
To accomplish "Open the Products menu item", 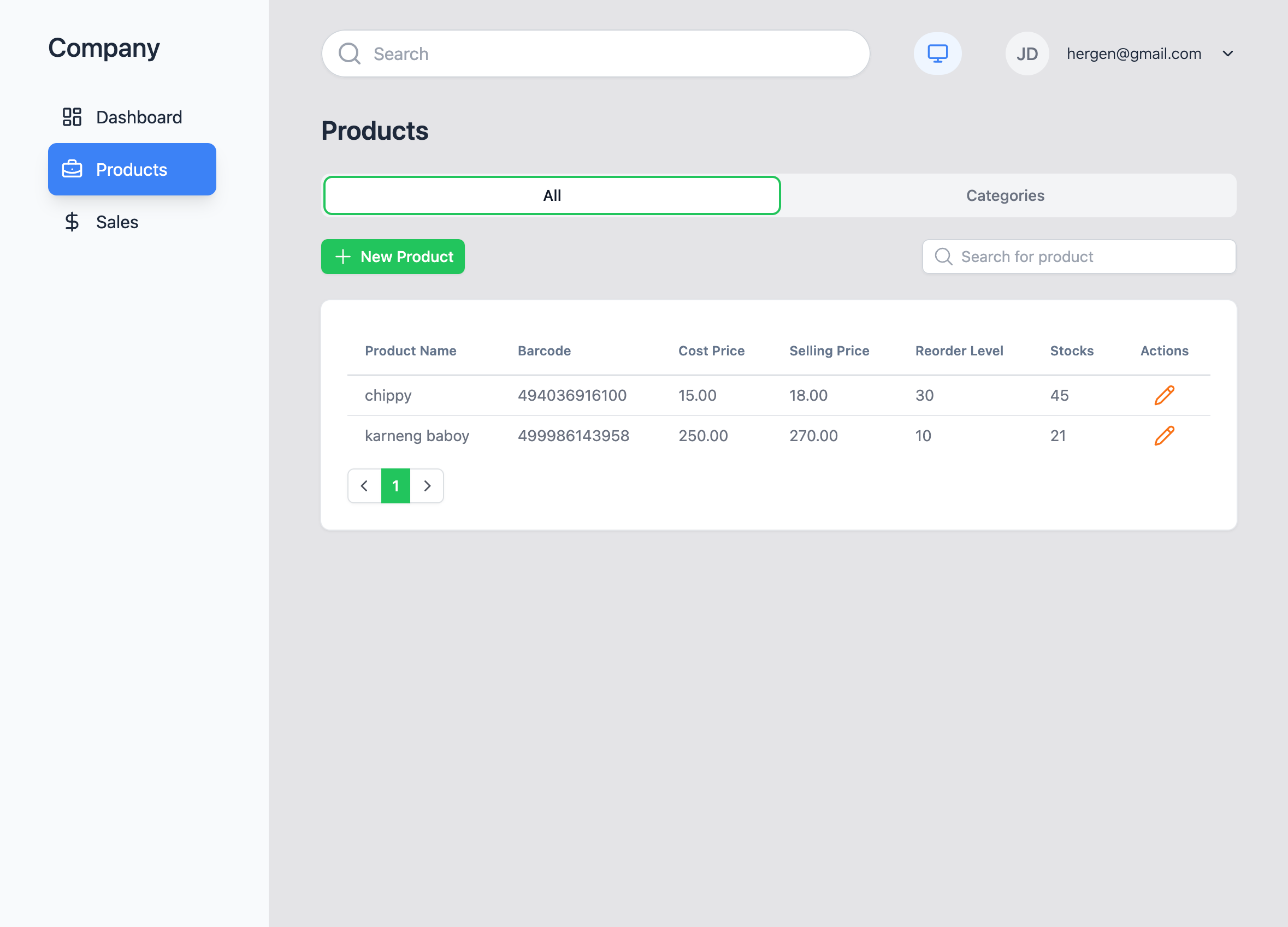I will (x=132, y=169).
